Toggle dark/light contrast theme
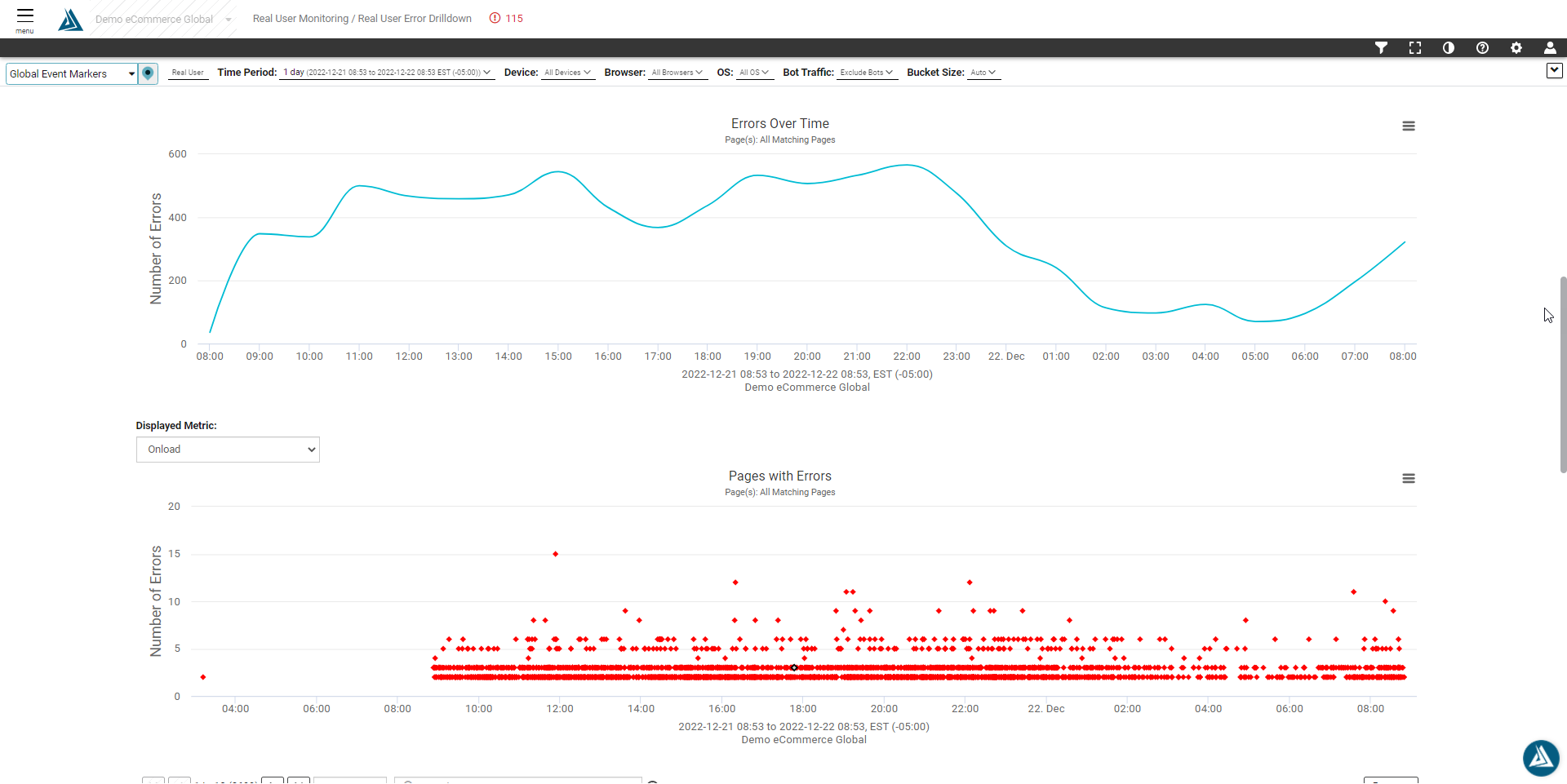Image resolution: width=1567 pixels, height=784 pixels. pos(1449,48)
